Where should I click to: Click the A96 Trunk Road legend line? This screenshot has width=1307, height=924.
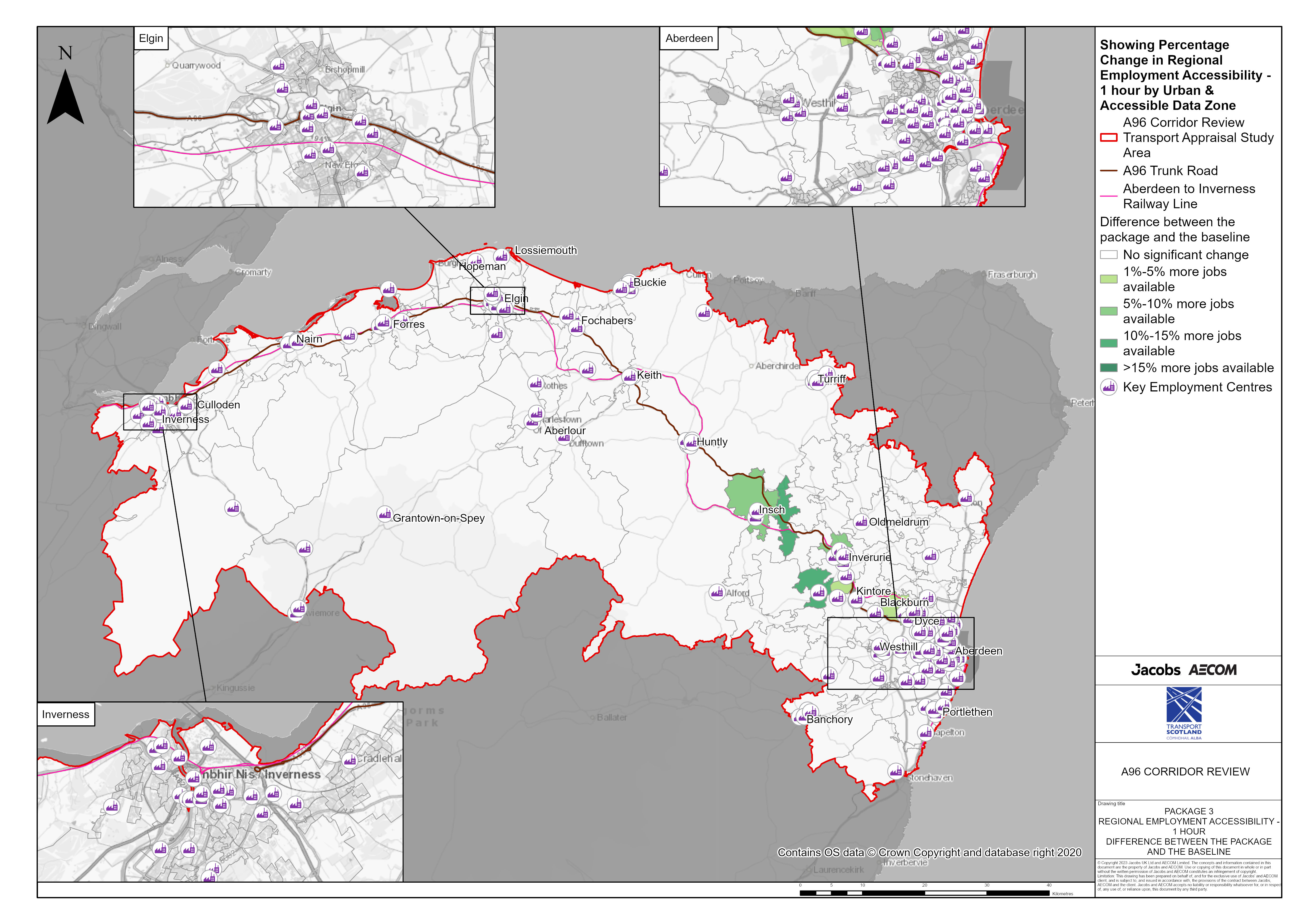pos(1108,171)
